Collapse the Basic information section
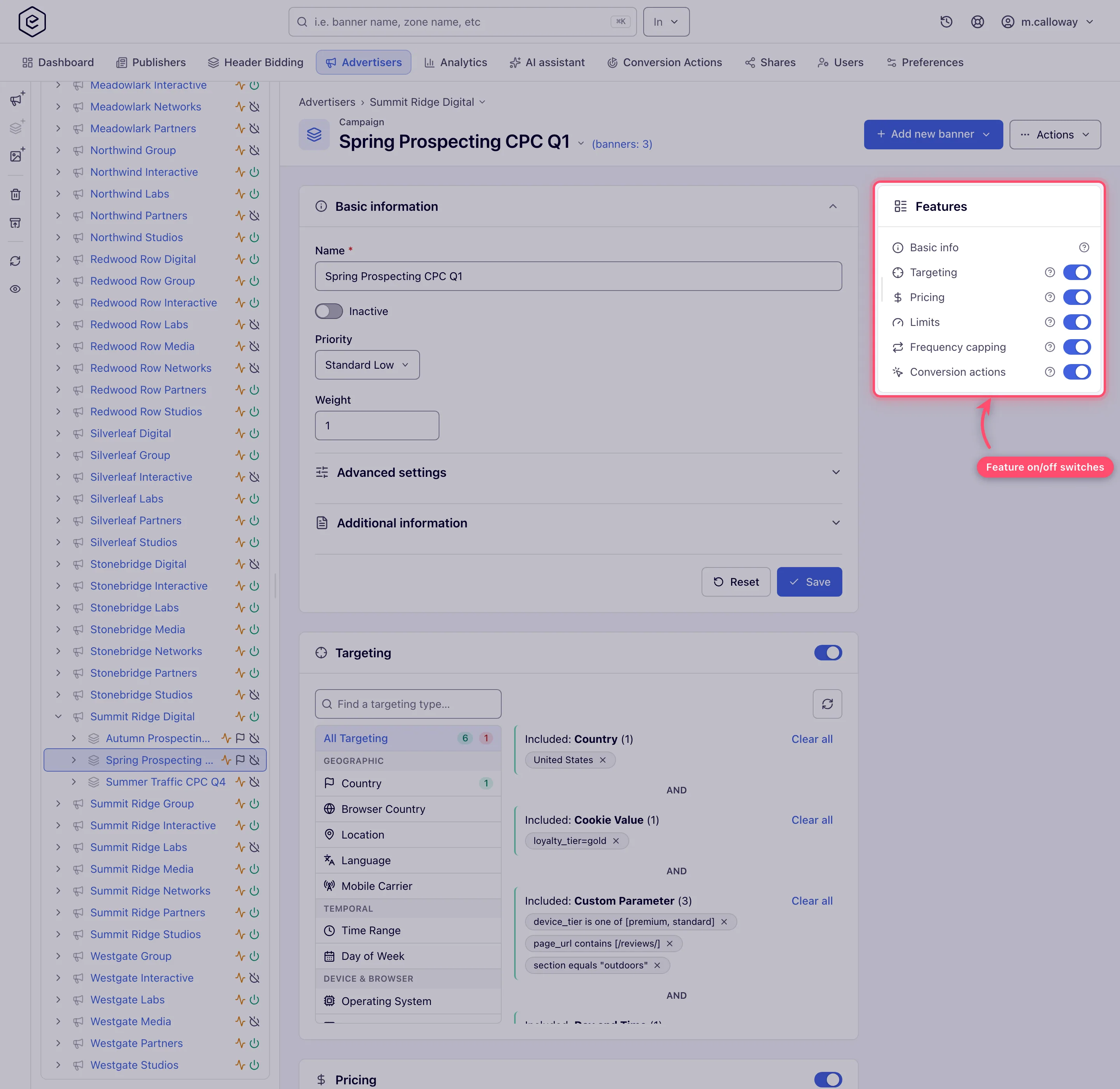This screenshot has width=1120, height=1089. (833, 207)
